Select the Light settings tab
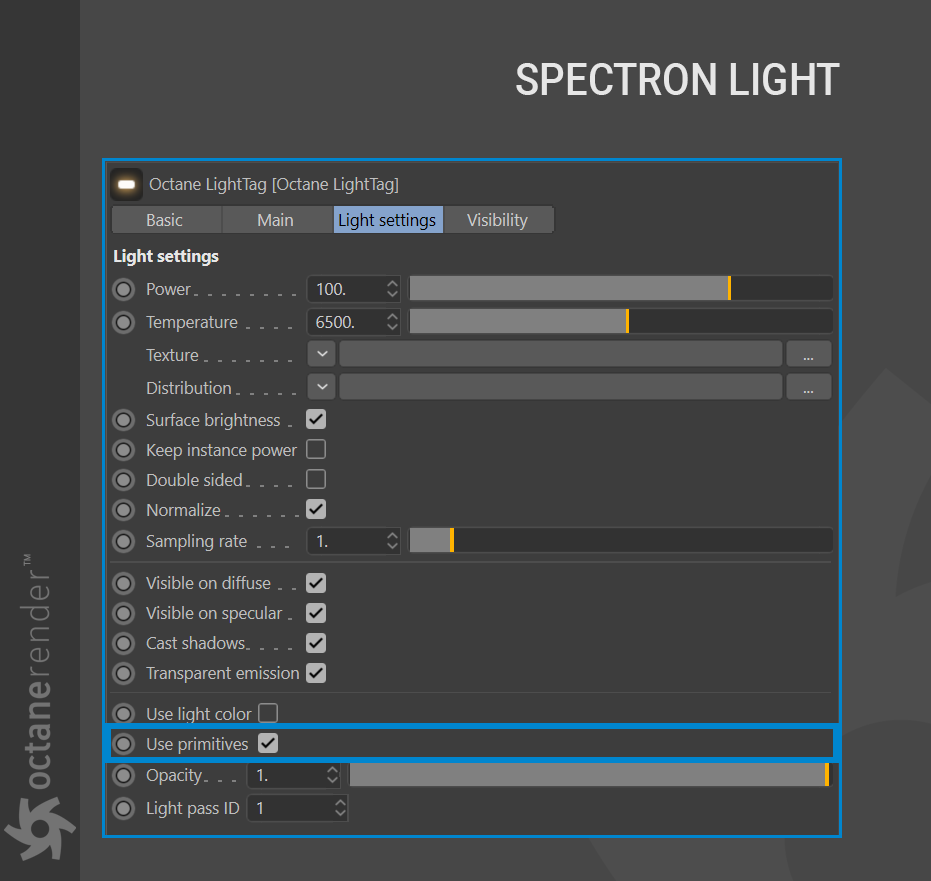Image resolution: width=931 pixels, height=881 pixels. (x=388, y=220)
